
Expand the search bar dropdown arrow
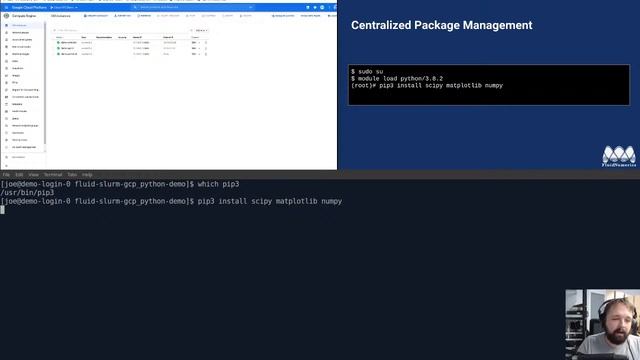click(x=251, y=7)
